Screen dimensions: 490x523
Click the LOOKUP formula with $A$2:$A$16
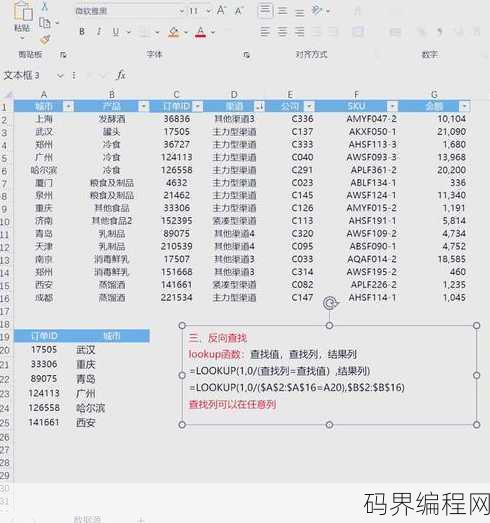[x=297, y=388]
